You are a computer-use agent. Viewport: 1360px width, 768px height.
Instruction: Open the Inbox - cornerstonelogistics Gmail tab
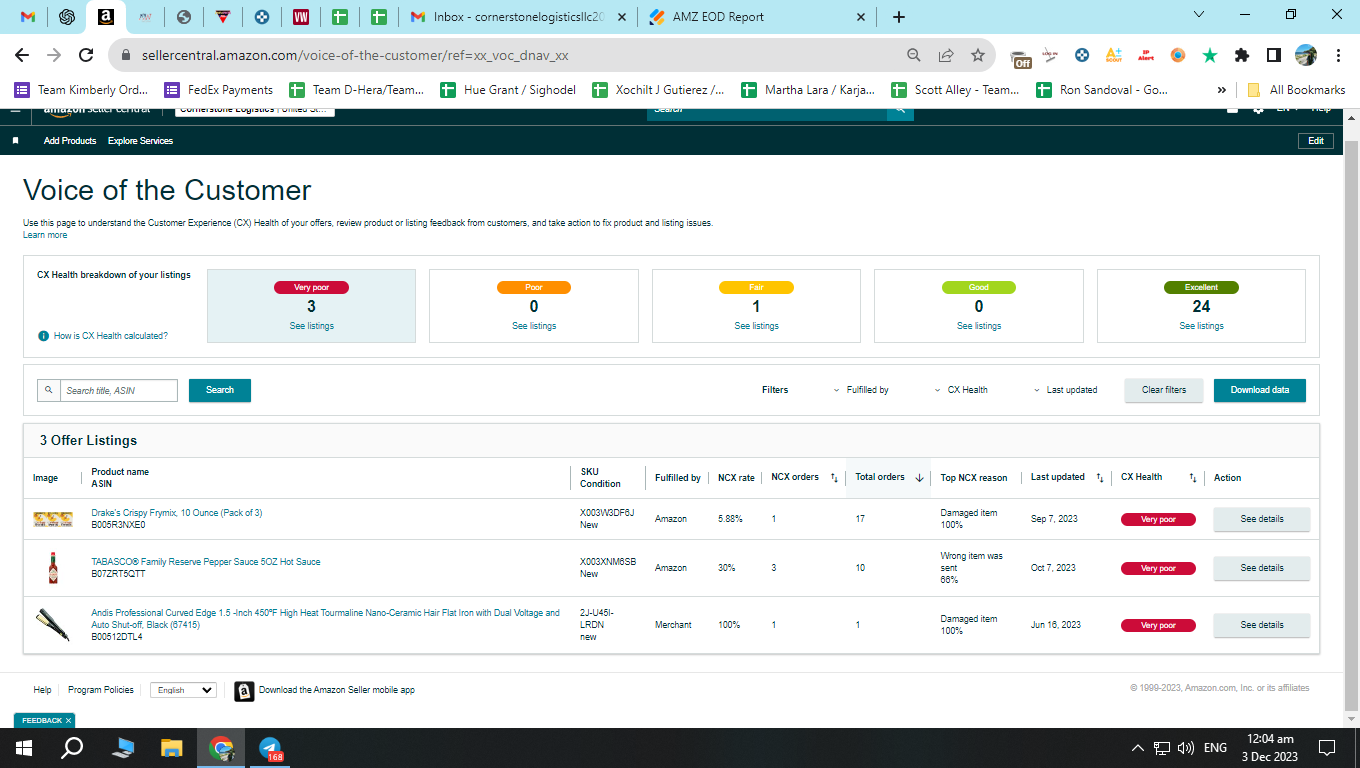519,17
